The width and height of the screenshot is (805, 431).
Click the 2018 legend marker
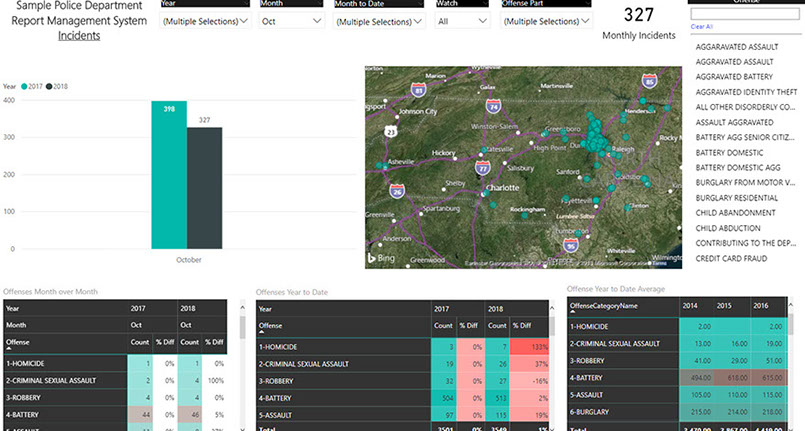click(48, 87)
